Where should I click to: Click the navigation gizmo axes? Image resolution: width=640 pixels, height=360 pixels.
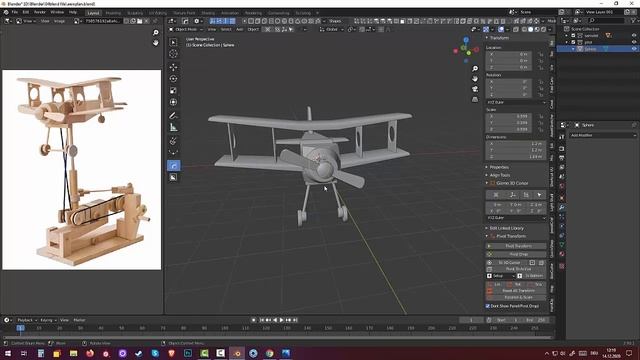pyautogui.click(x=466, y=50)
